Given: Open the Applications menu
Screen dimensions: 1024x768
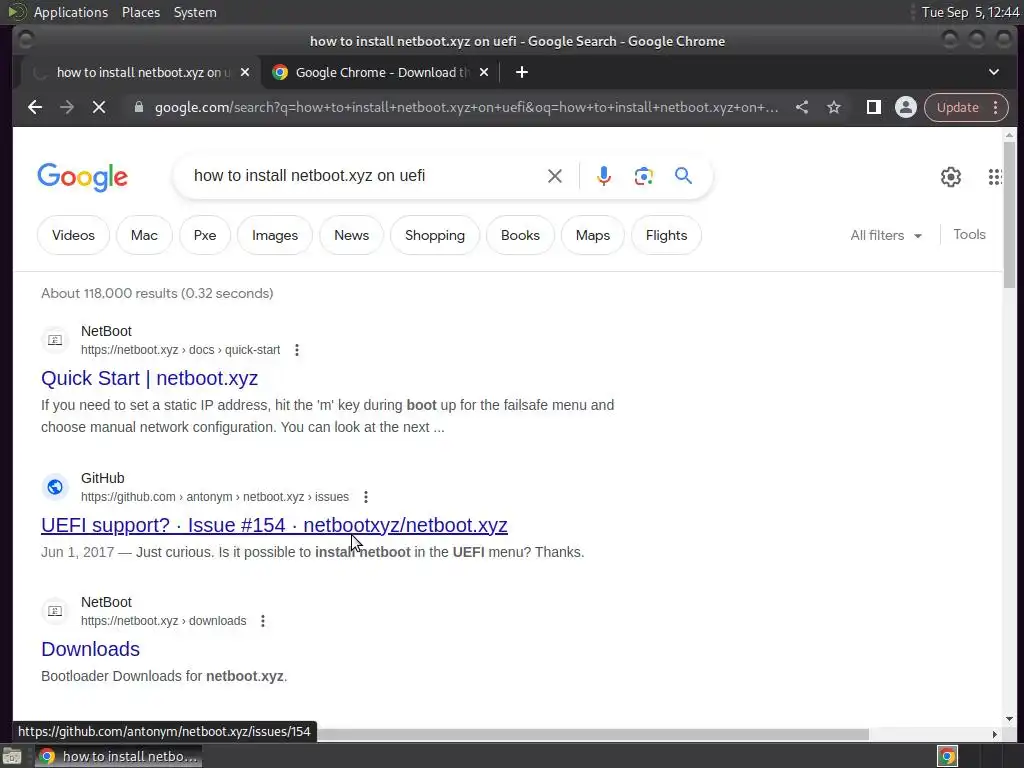Looking at the screenshot, I should coord(71,12).
